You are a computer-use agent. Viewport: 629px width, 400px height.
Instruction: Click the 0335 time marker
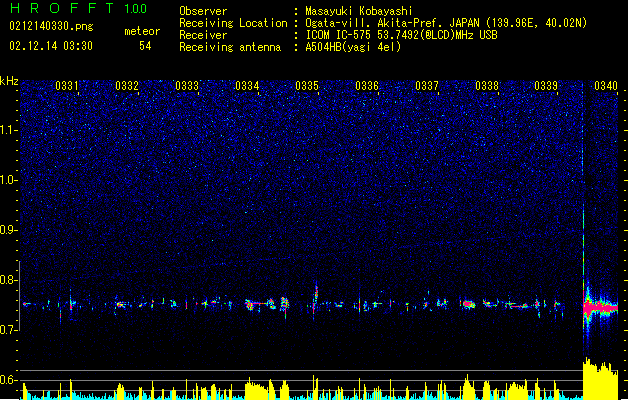click(307, 86)
